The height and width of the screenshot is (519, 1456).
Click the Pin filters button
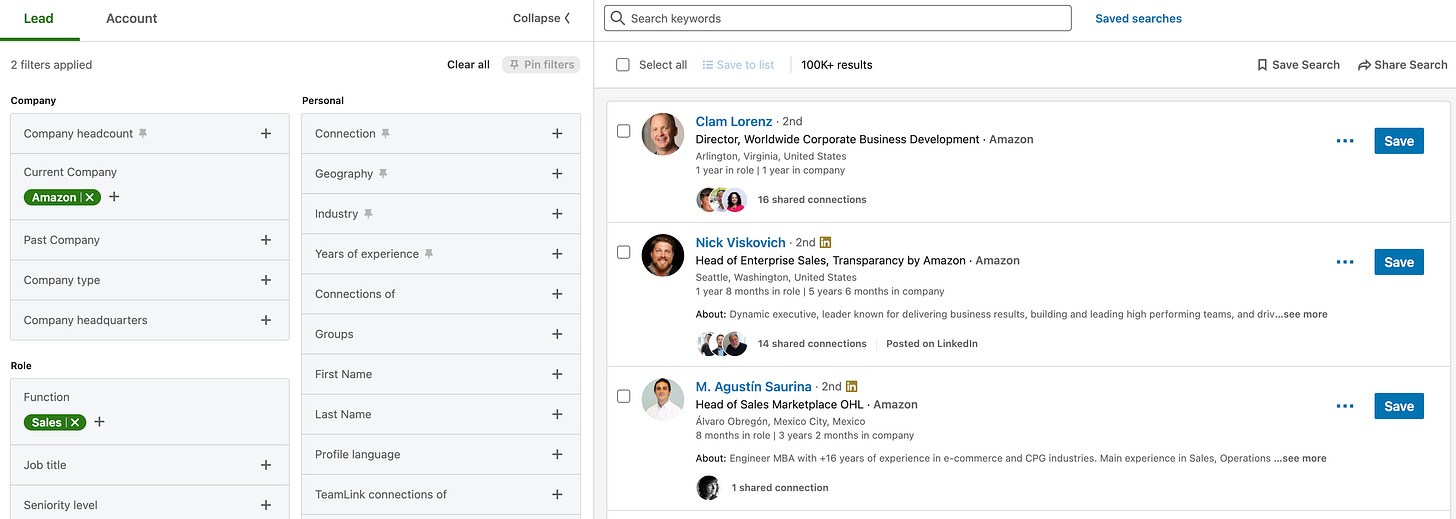tap(541, 64)
